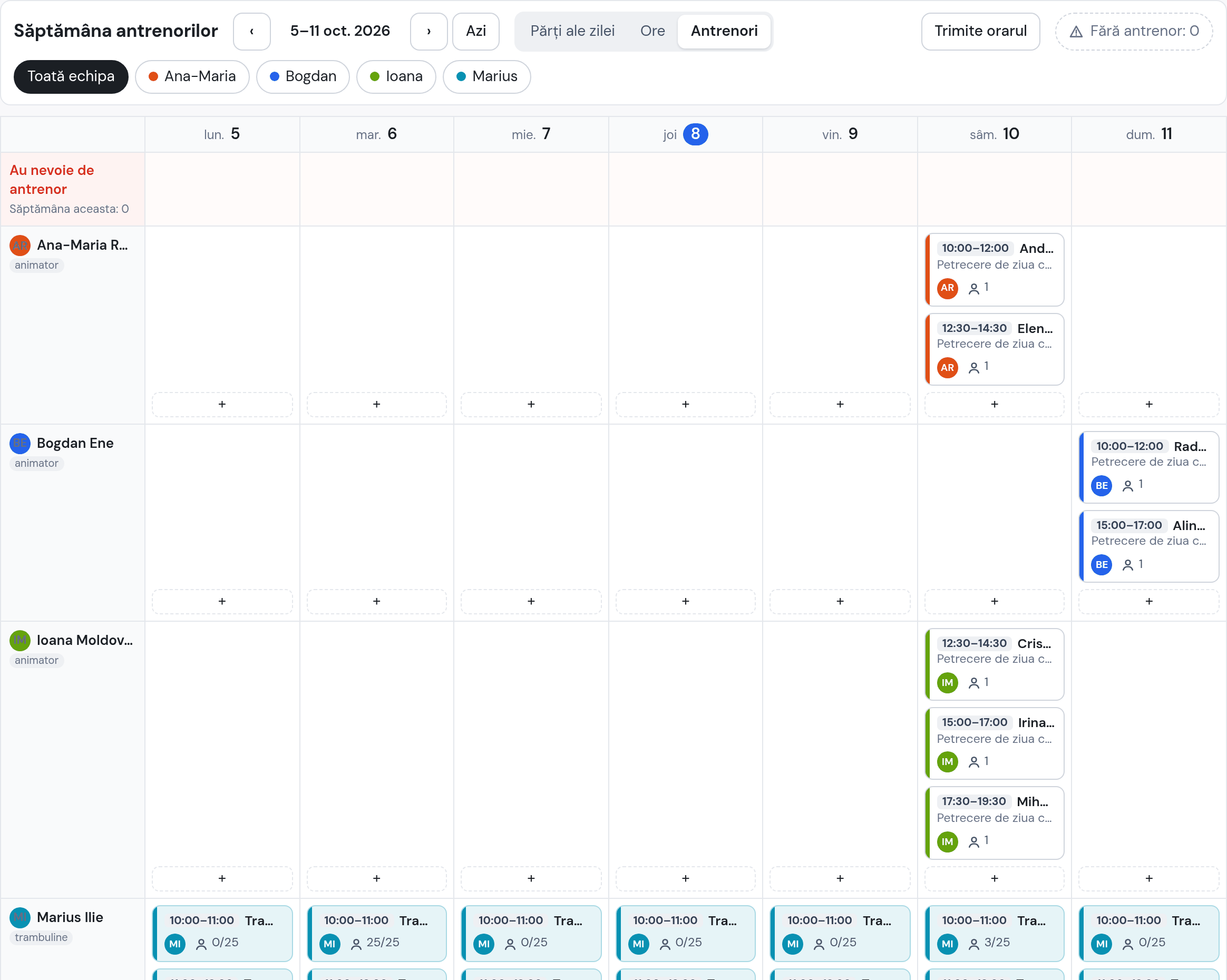Click IM avatar in 17:30–19:30 Saturday card
The height and width of the screenshot is (980, 1227).
point(947,841)
